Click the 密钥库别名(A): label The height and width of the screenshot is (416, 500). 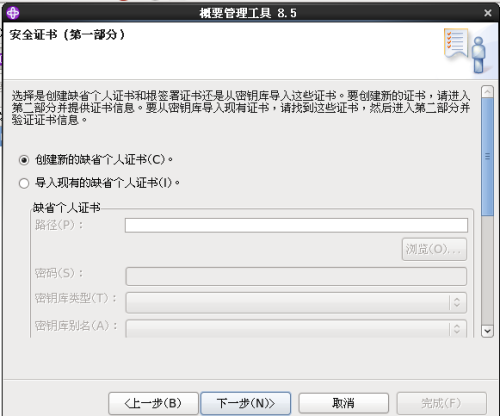pos(76,325)
